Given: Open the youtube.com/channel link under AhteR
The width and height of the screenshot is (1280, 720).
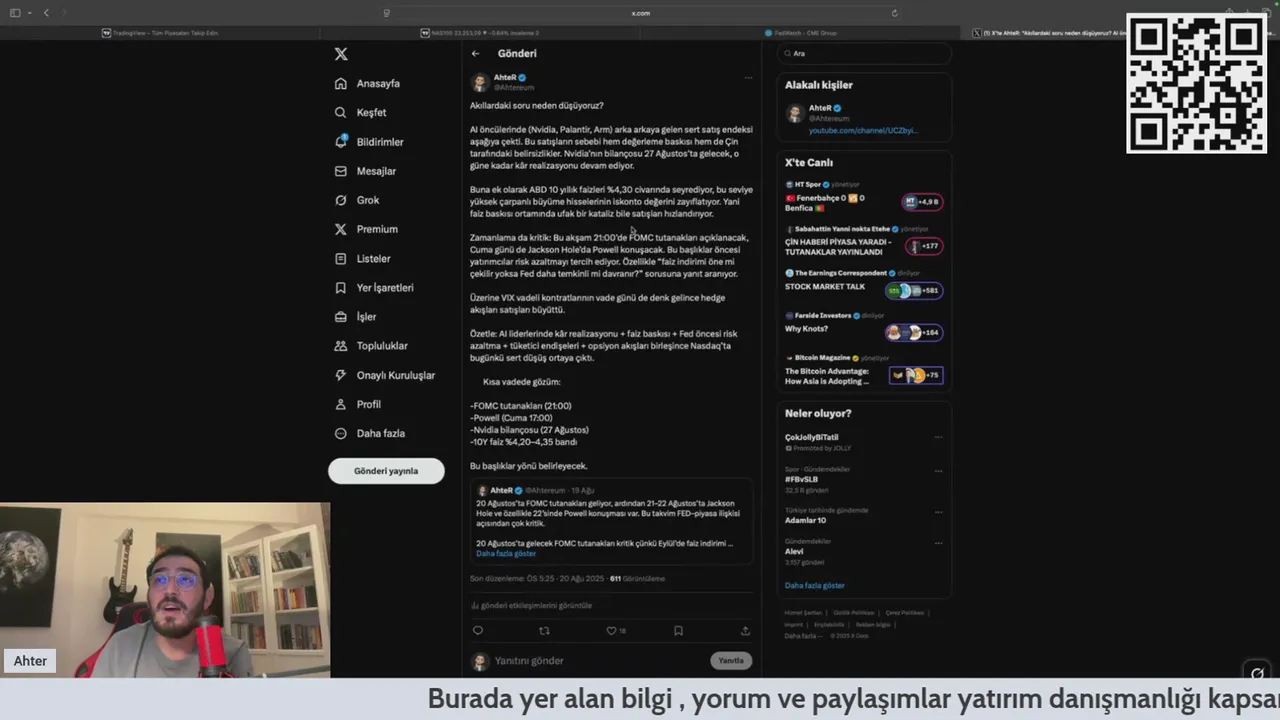Looking at the screenshot, I should coord(862,131).
